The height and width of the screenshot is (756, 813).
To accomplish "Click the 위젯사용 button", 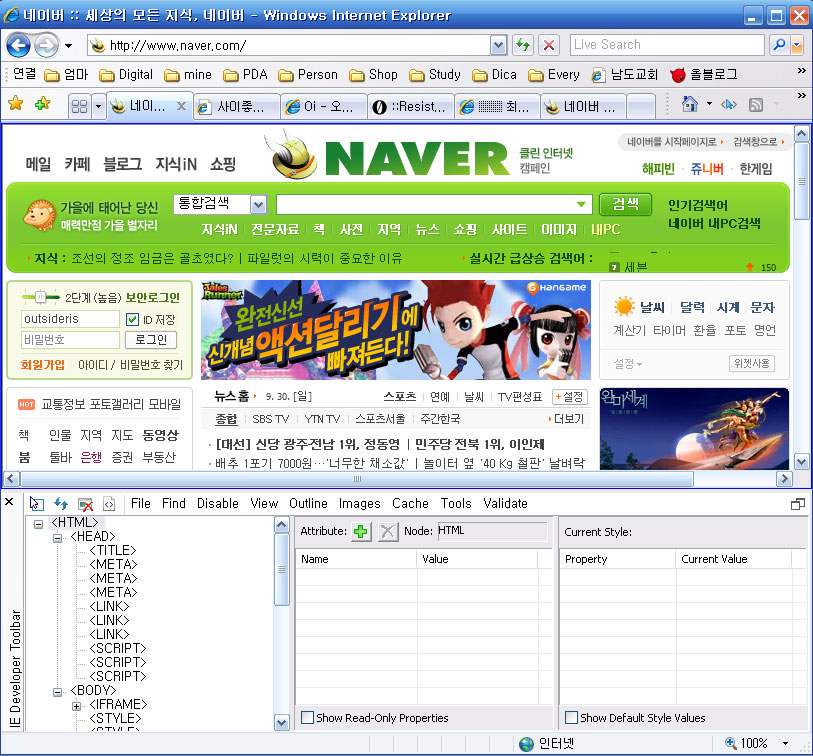I will [x=752, y=363].
